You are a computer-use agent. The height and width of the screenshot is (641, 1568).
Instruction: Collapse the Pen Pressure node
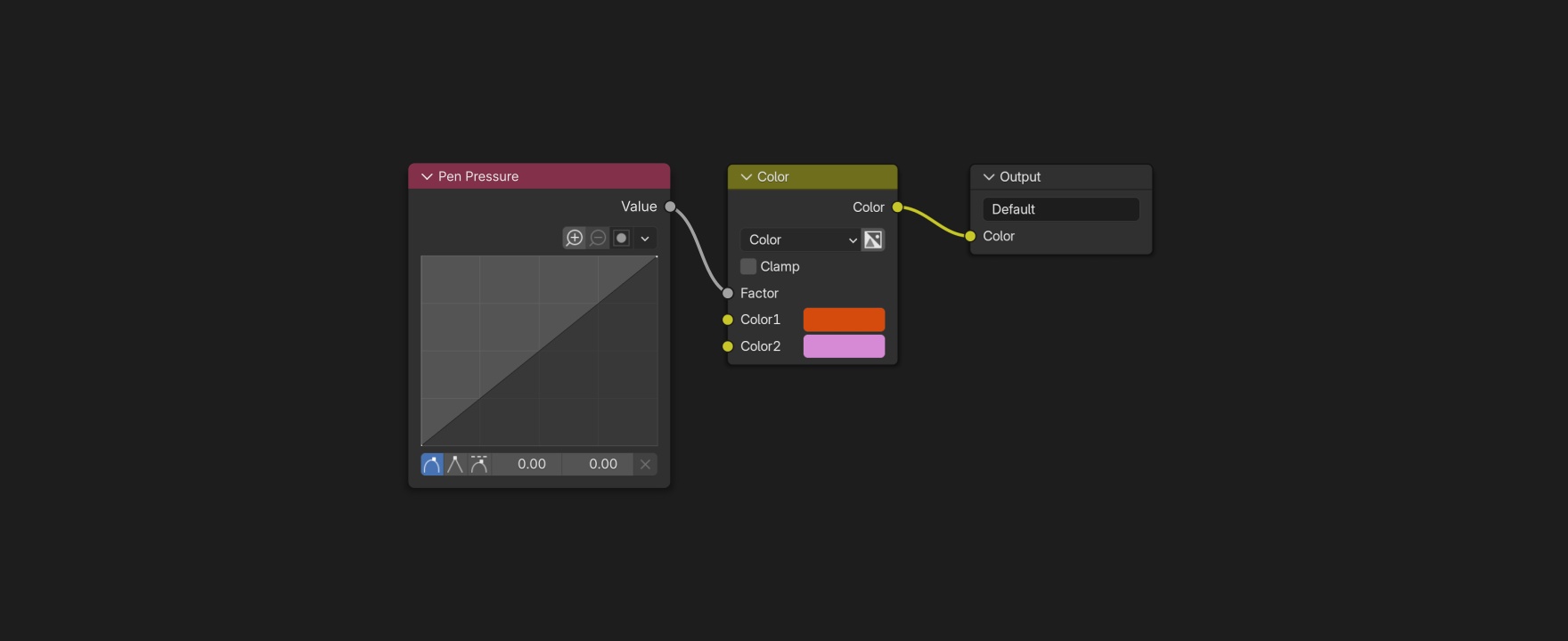tap(427, 176)
